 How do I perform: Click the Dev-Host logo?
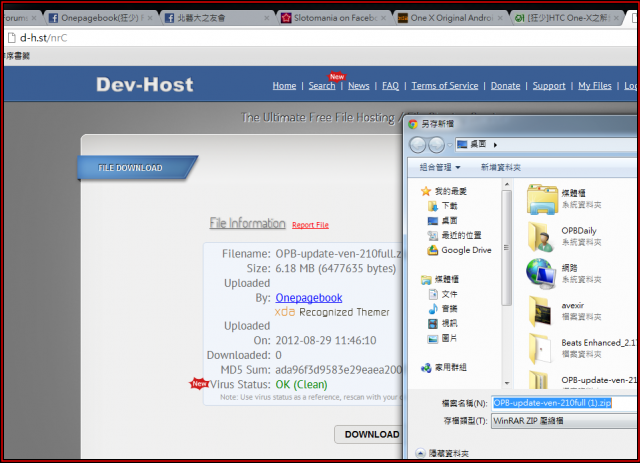pos(145,85)
